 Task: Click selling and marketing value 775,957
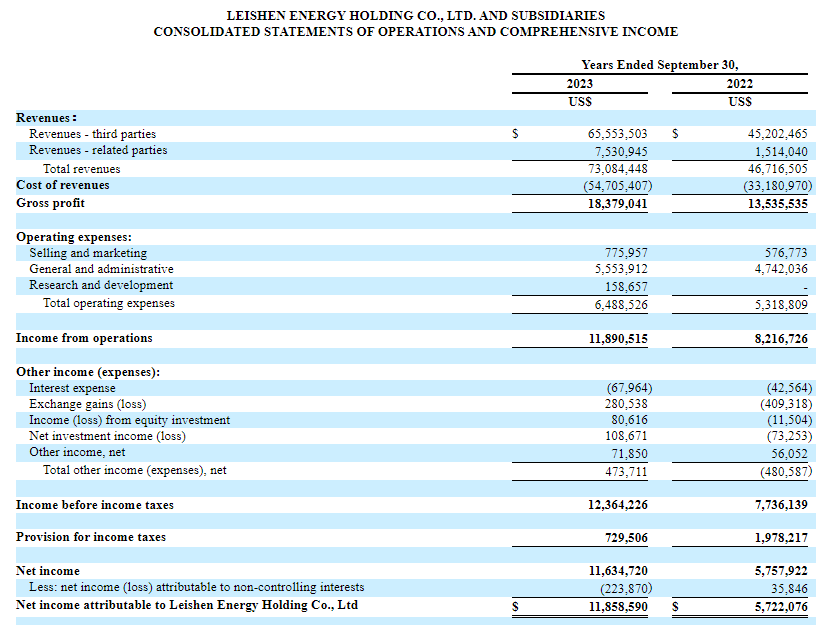626,253
